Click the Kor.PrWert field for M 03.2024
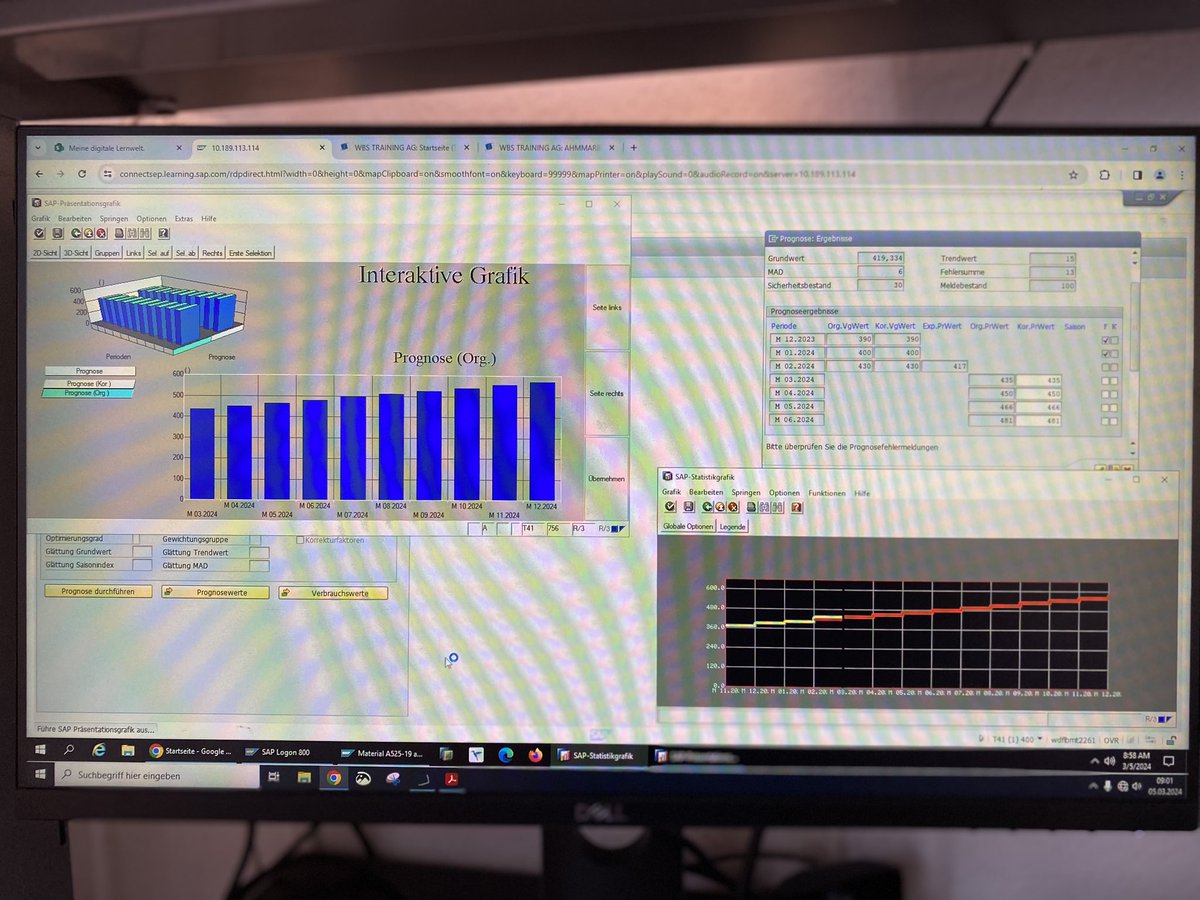Image resolution: width=1200 pixels, height=900 pixels. coord(1038,381)
